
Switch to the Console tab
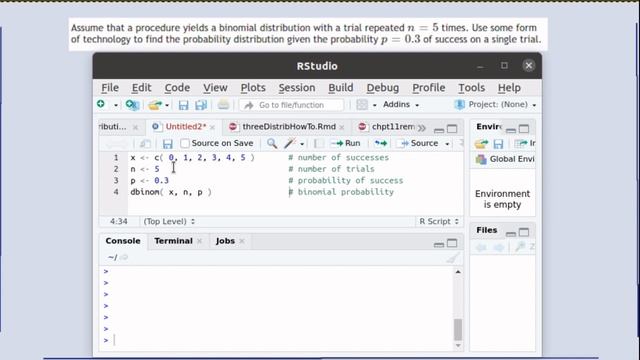(x=123, y=241)
